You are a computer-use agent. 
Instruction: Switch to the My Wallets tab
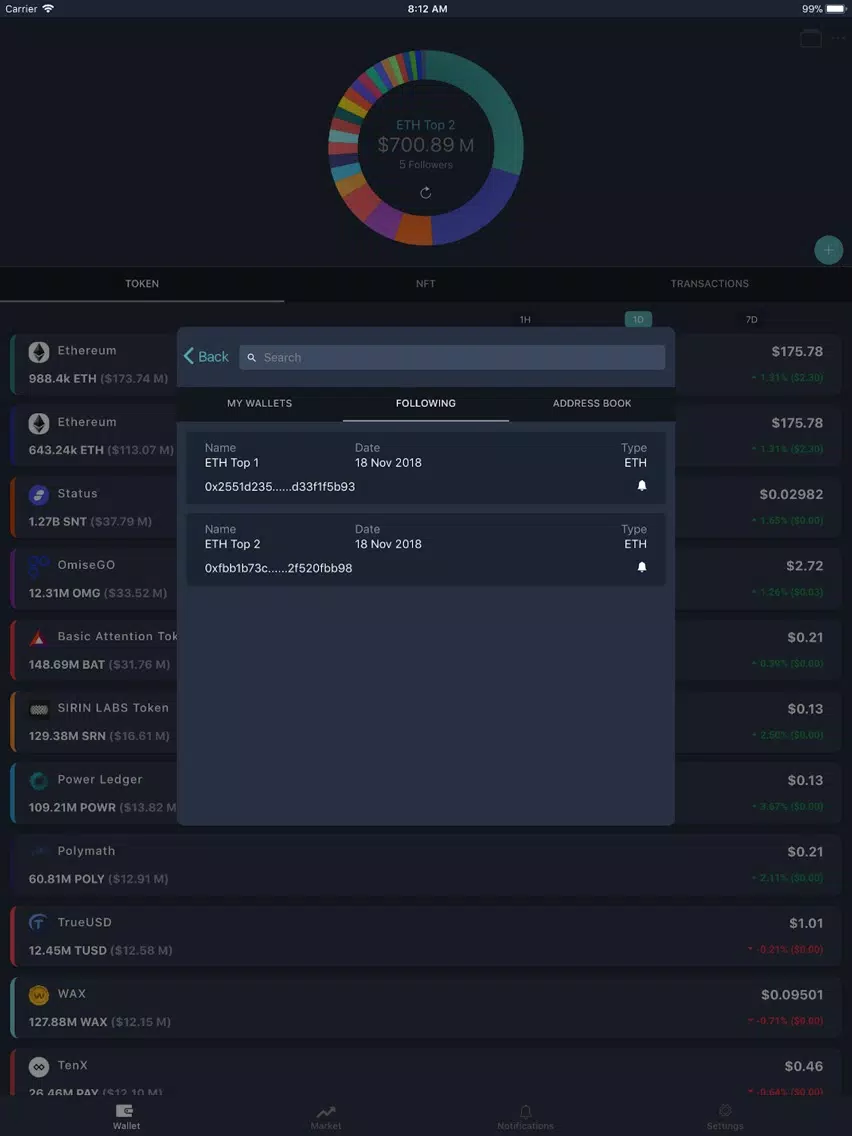click(x=259, y=403)
